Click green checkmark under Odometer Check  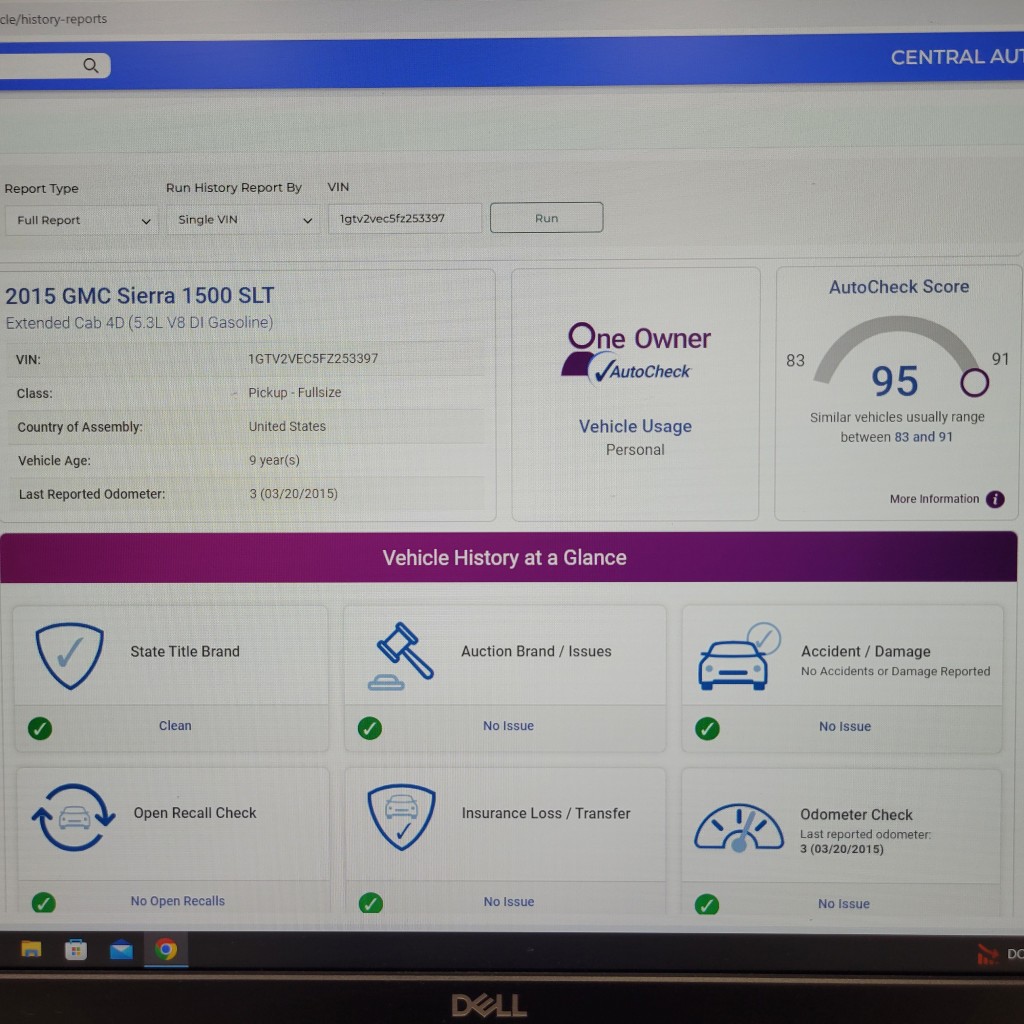[707, 904]
